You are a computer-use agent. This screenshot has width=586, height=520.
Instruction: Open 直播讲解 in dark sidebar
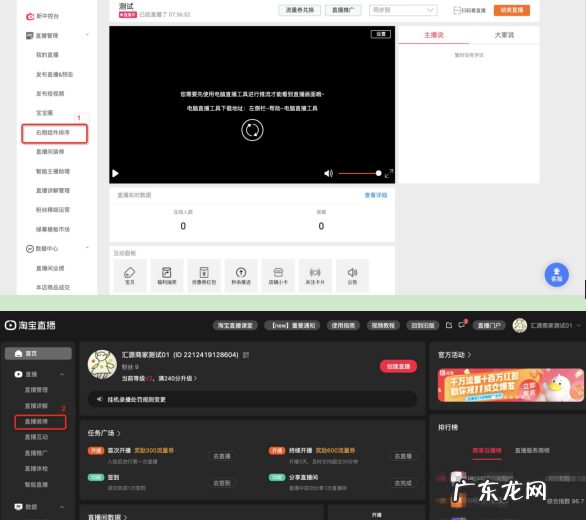click(x=36, y=406)
